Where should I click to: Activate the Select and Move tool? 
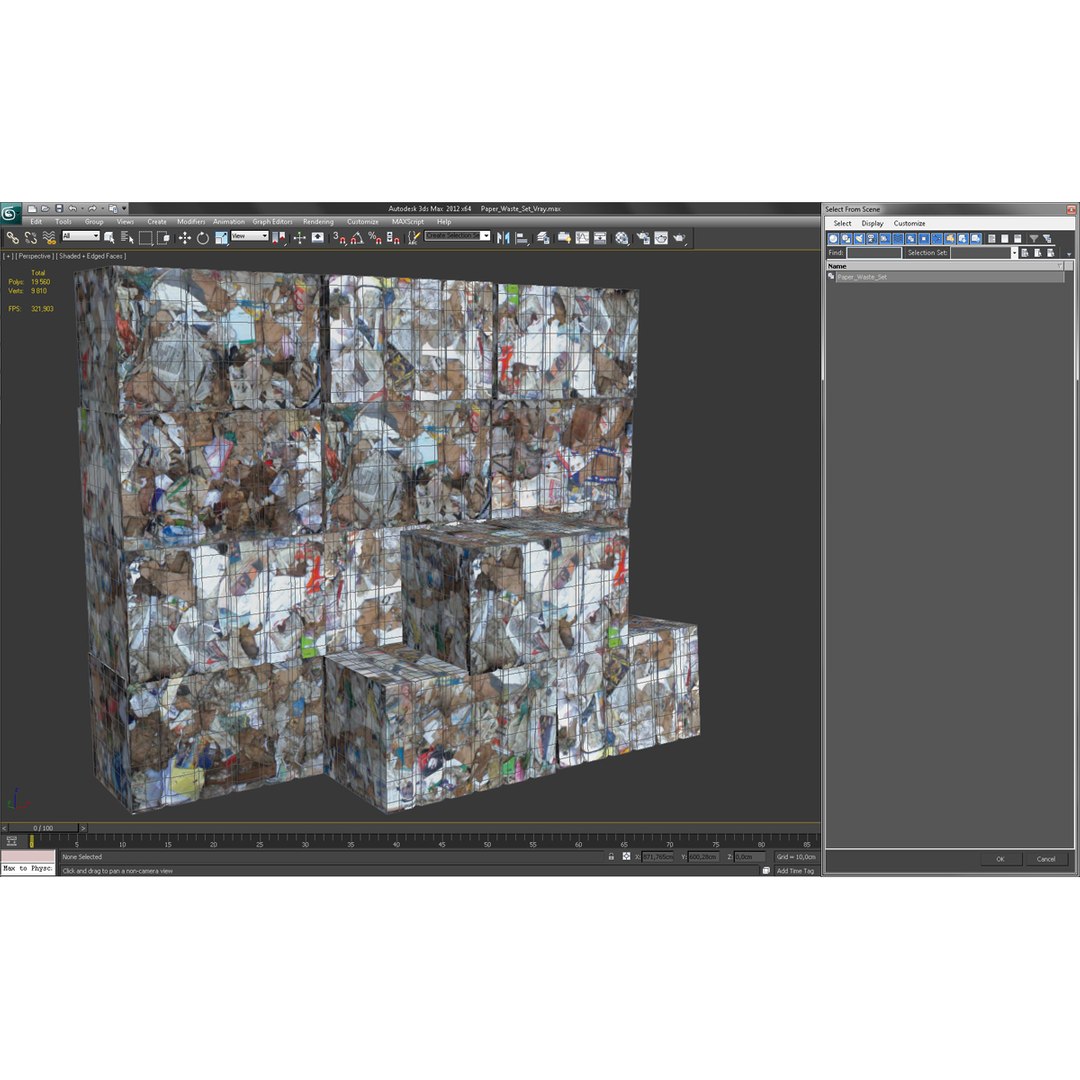[185, 238]
